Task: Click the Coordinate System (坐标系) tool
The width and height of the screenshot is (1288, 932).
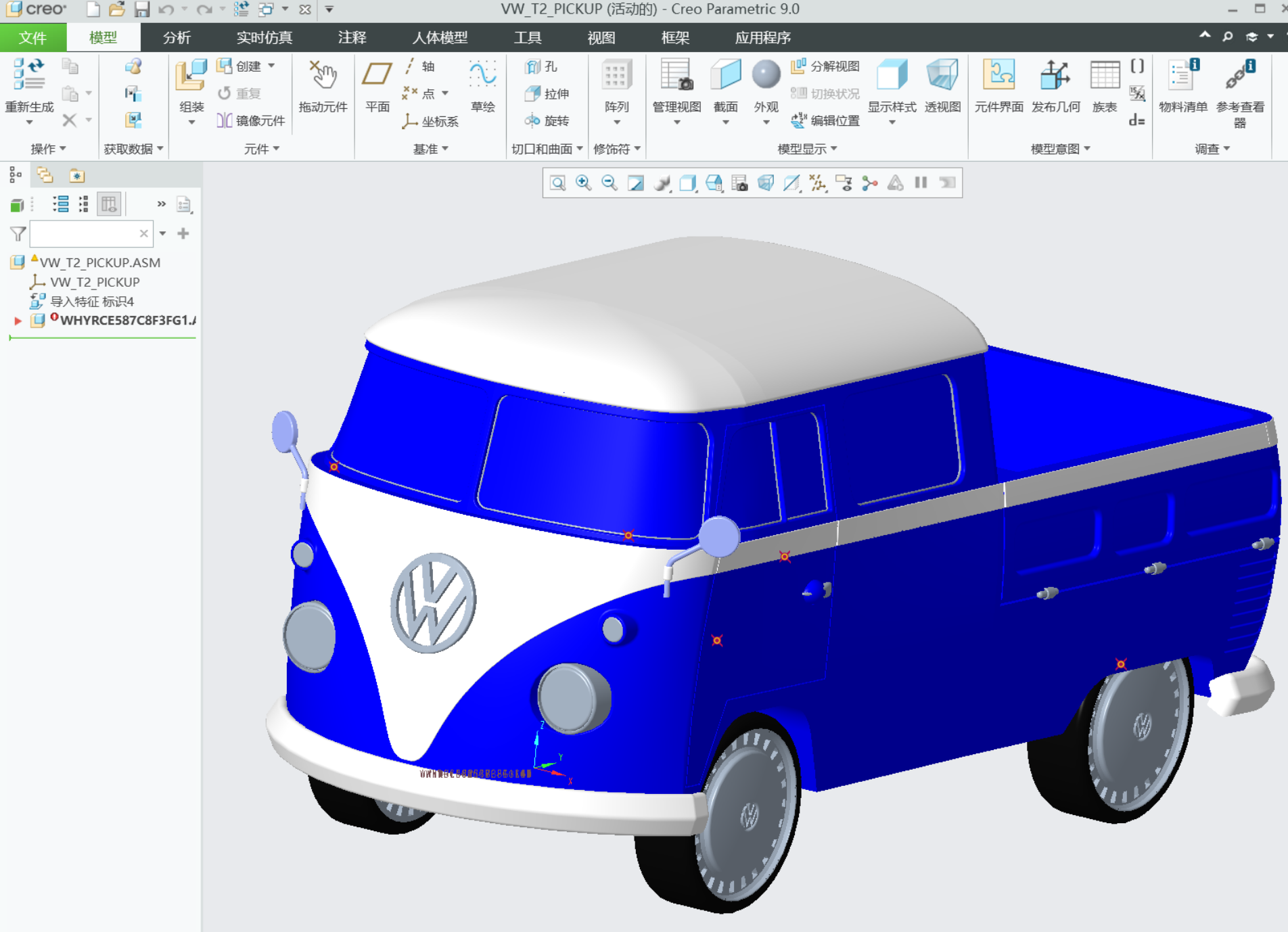Action: click(x=430, y=121)
